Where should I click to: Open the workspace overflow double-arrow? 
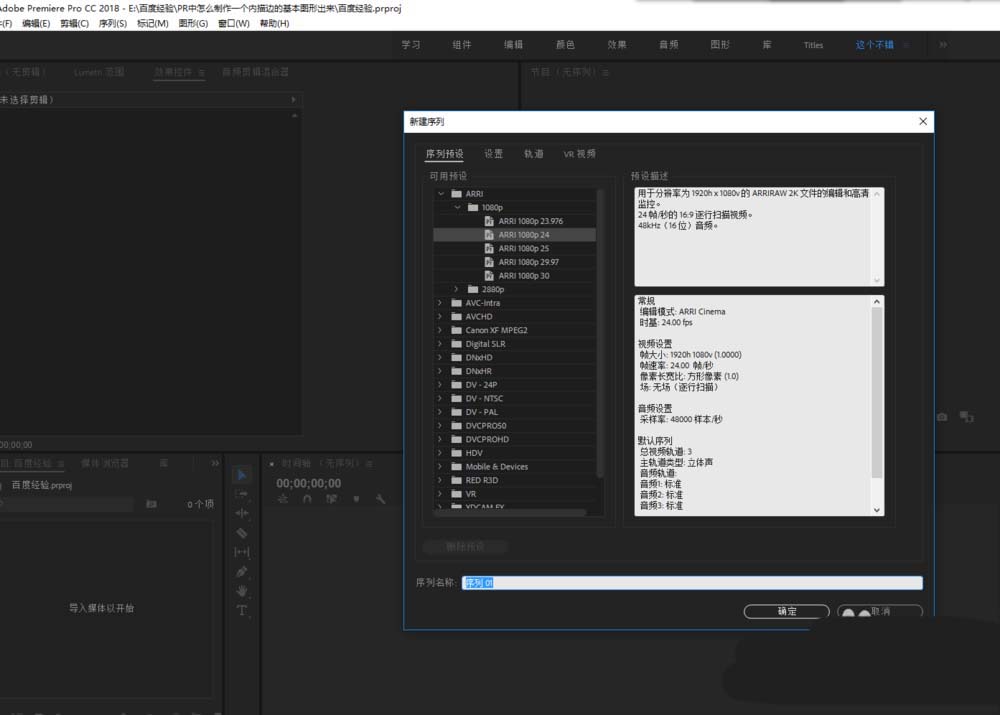(x=943, y=45)
